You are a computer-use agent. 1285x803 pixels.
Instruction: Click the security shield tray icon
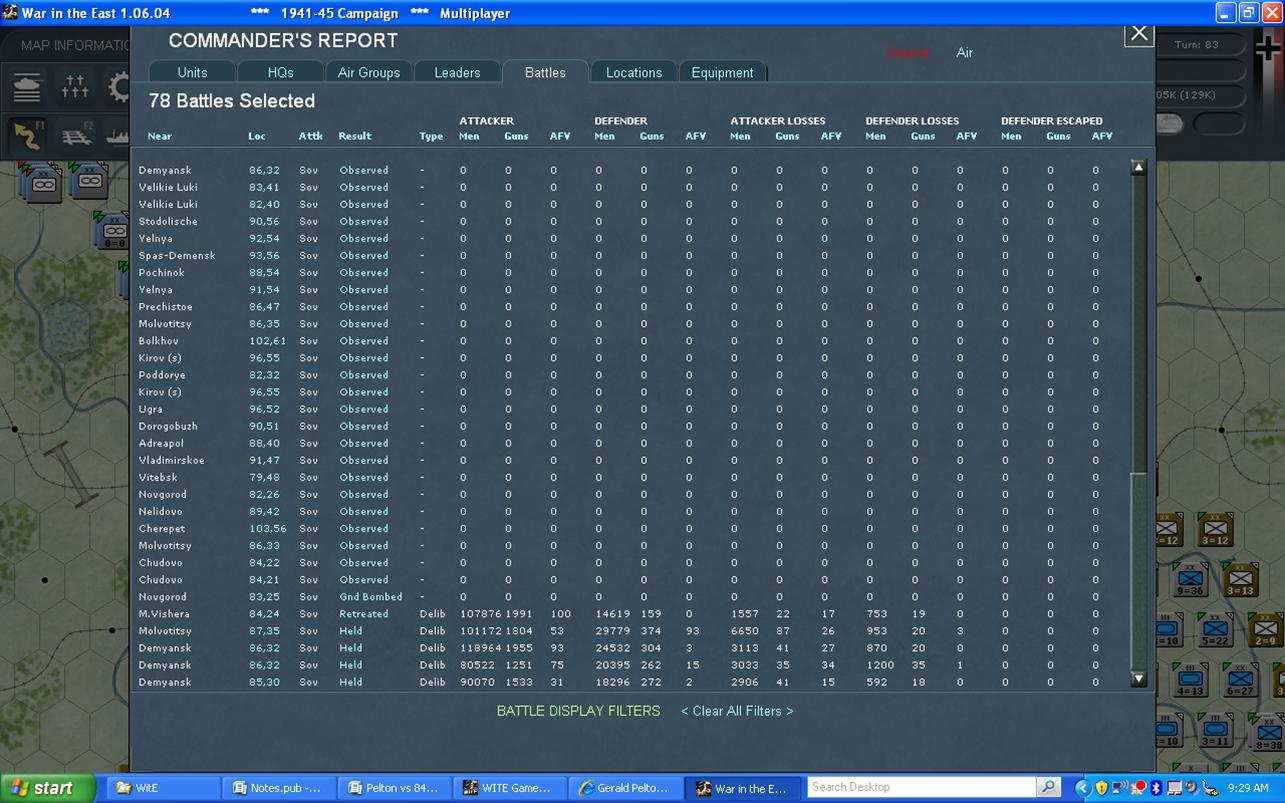1101,788
